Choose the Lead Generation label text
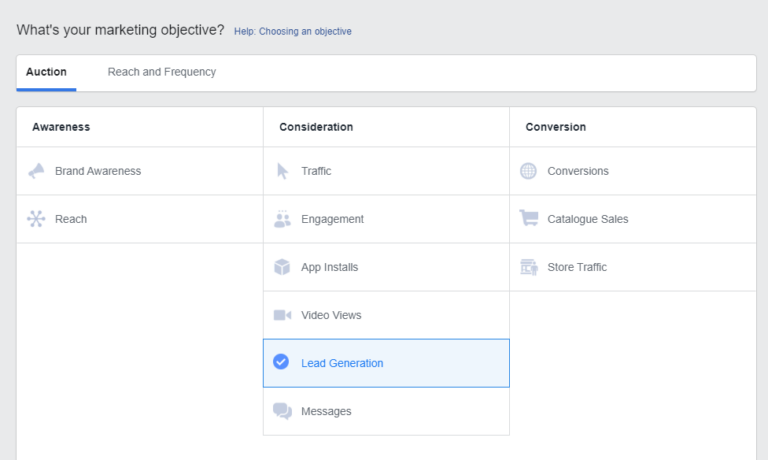The height and width of the screenshot is (460, 768). click(342, 363)
